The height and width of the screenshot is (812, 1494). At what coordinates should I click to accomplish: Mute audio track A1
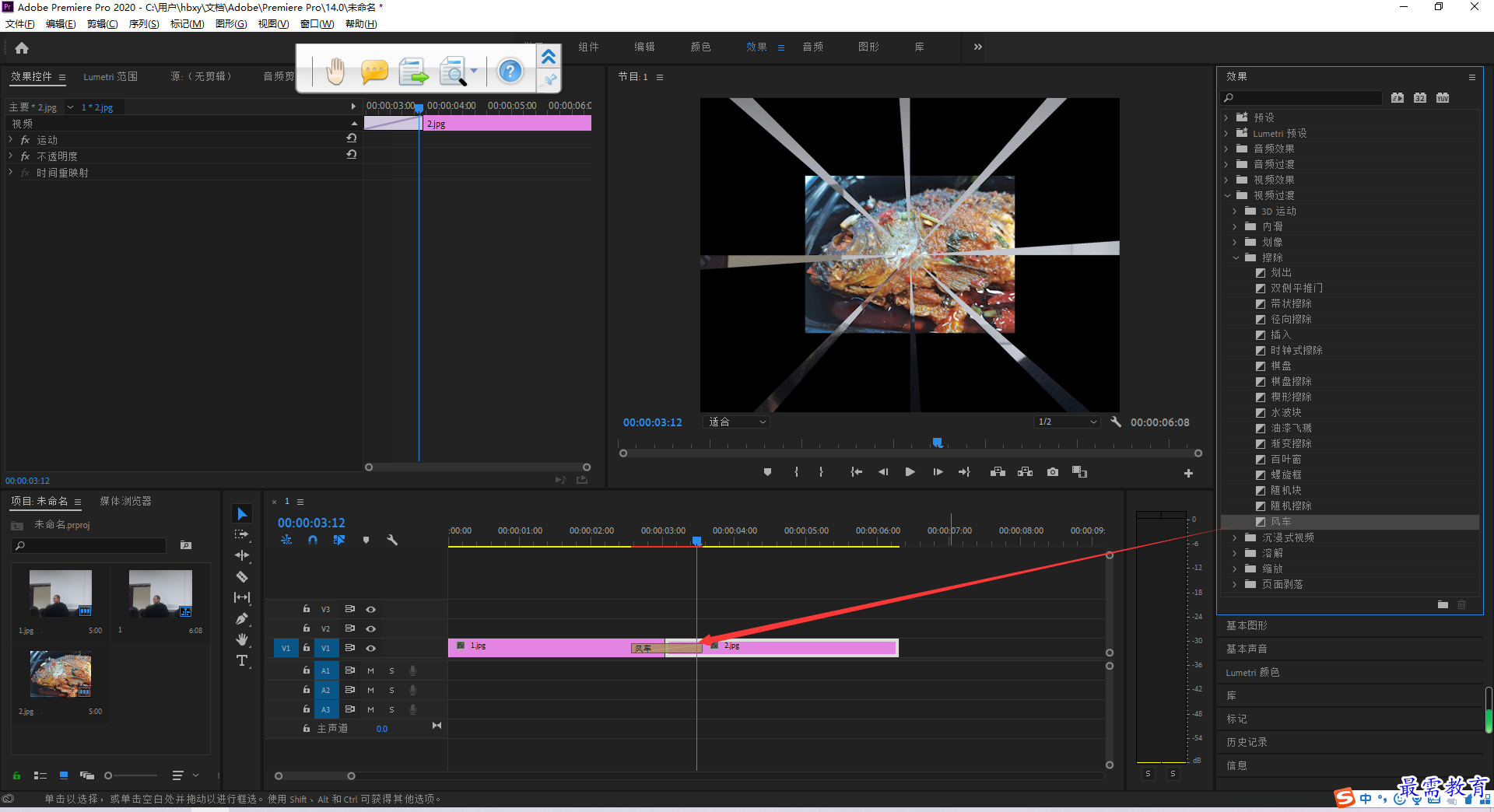(x=370, y=670)
